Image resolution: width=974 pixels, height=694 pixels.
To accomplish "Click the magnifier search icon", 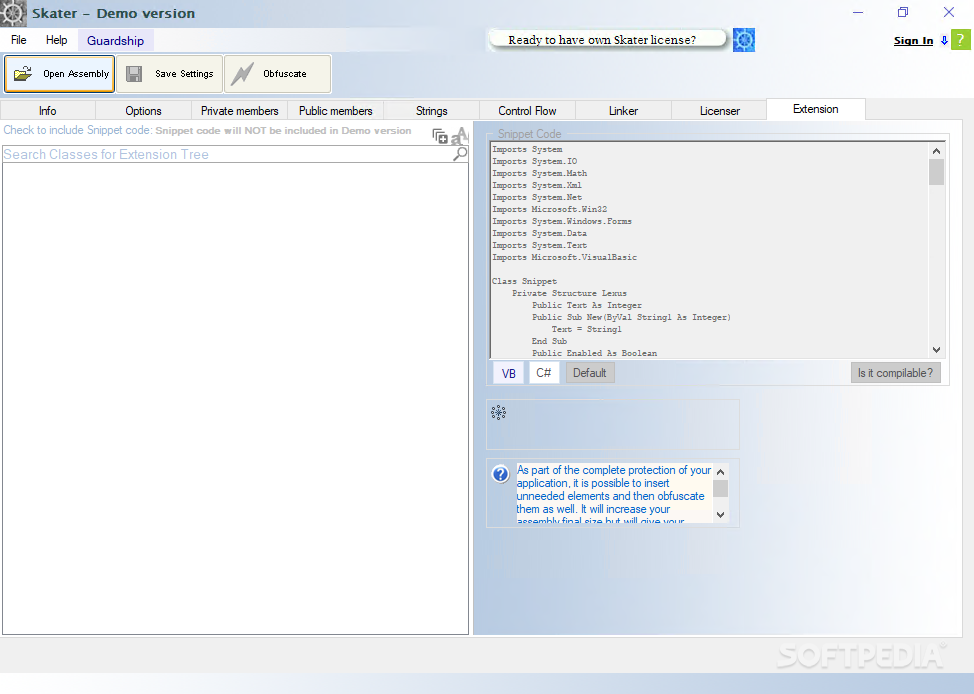I will [460, 153].
